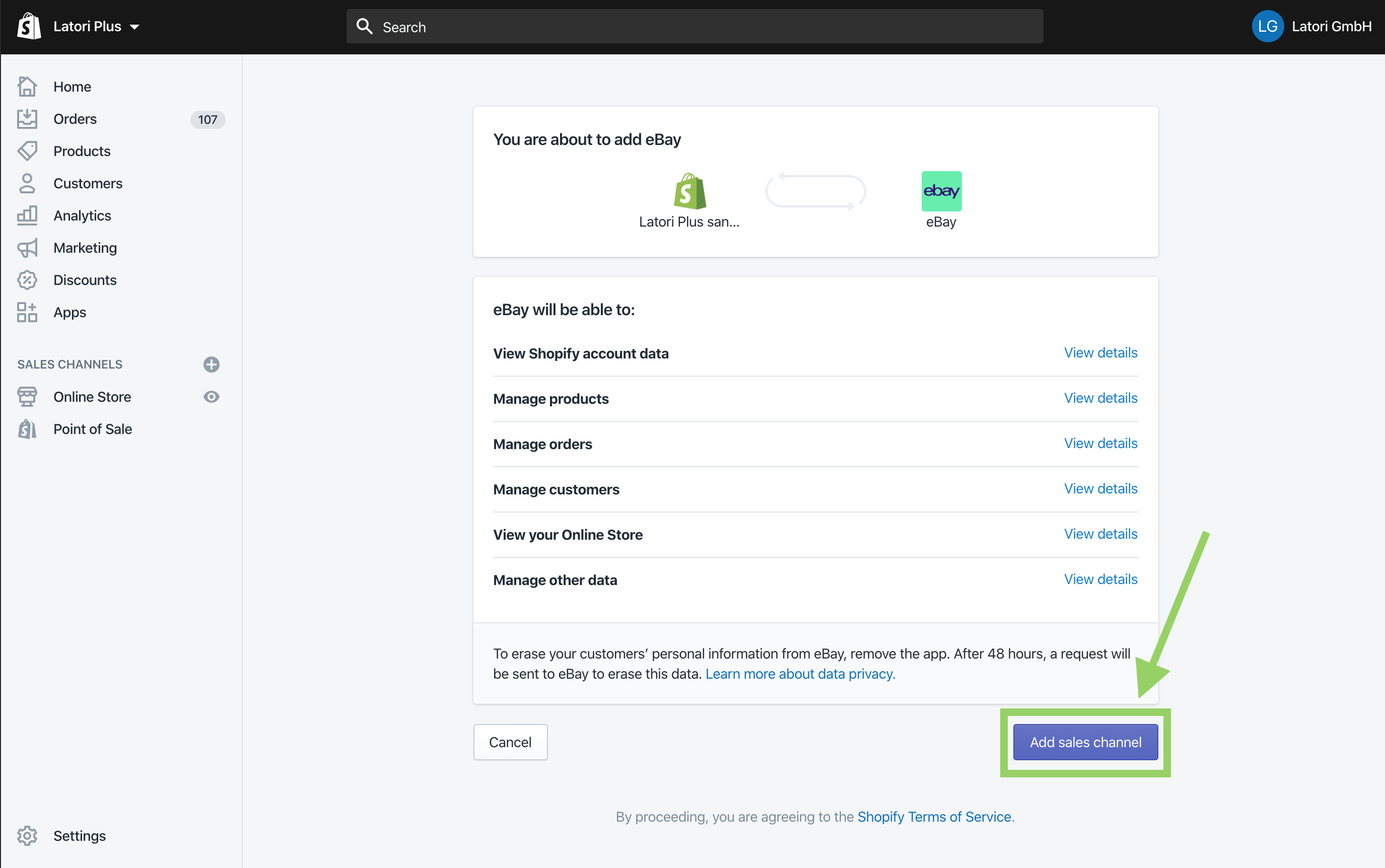Open the Point of Sale menu item

(x=93, y=428)
